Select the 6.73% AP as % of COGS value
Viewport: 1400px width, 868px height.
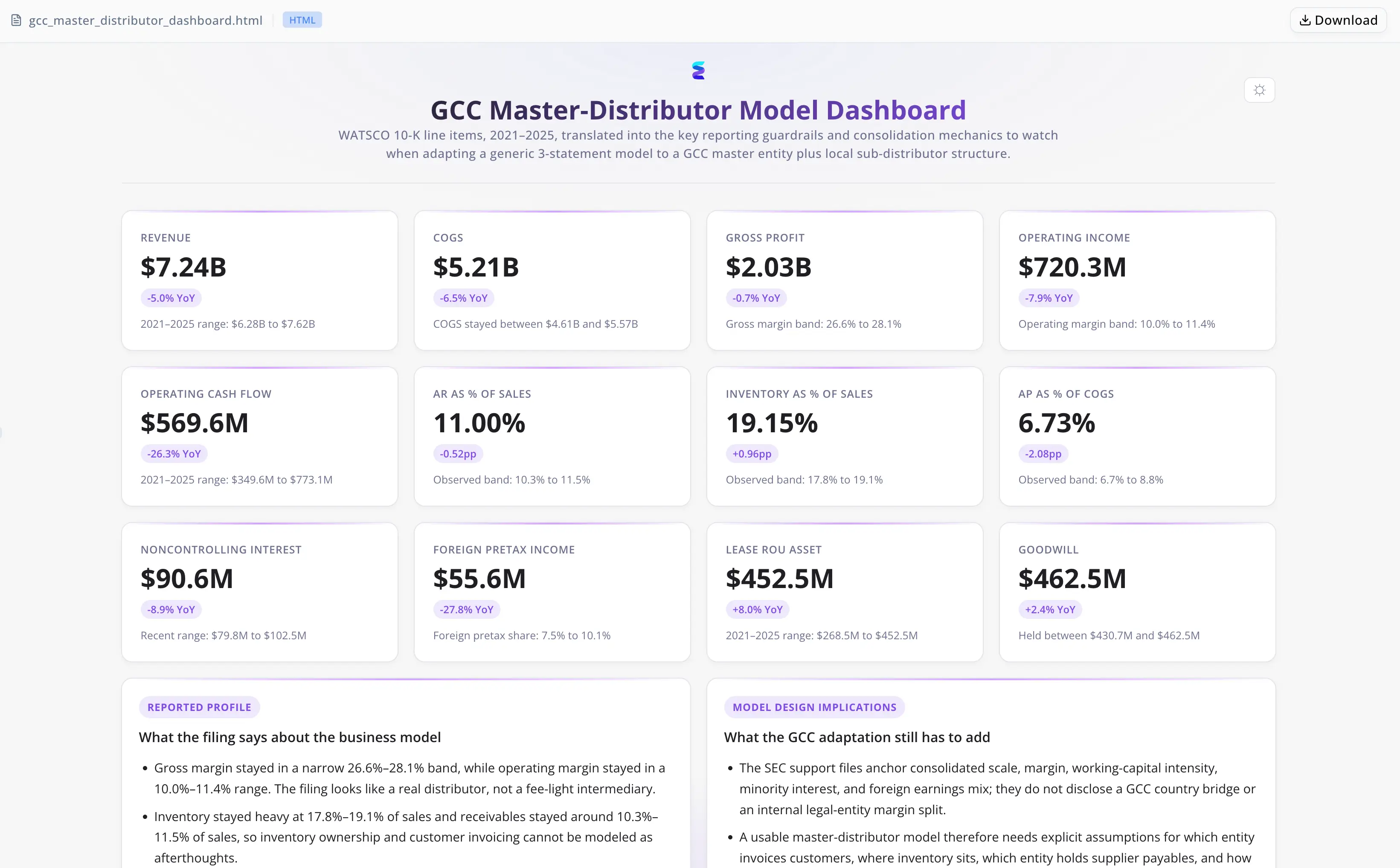tap(1057, 423)
